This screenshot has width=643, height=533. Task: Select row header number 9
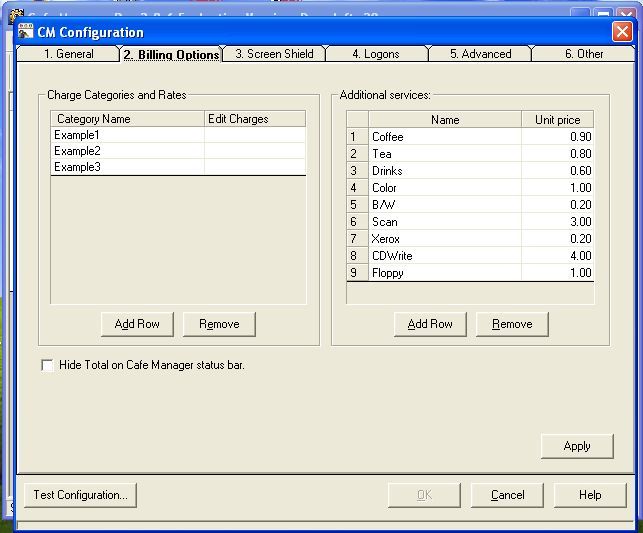[x=357, y=273]
